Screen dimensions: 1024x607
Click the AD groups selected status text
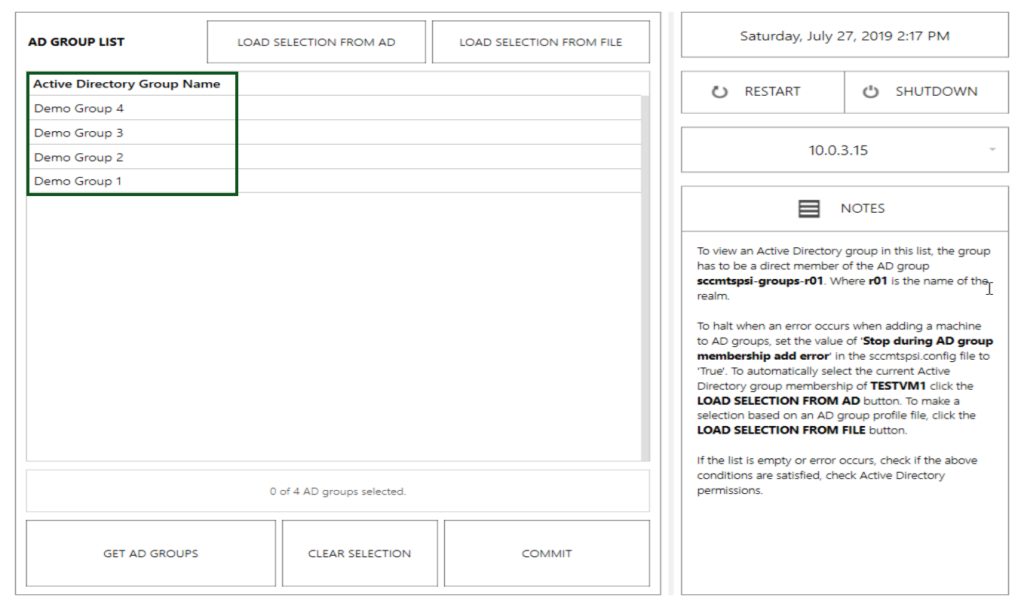[x=338, y=491]
